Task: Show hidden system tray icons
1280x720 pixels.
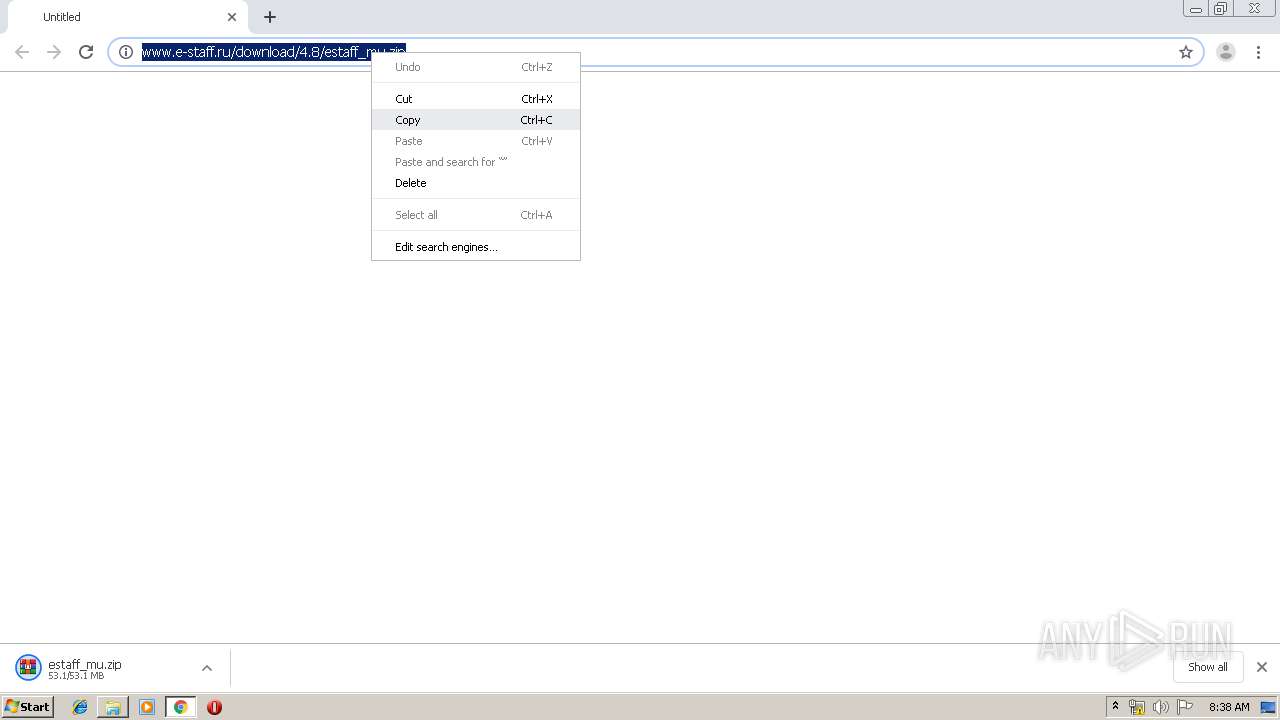Action: point(1115,707)
